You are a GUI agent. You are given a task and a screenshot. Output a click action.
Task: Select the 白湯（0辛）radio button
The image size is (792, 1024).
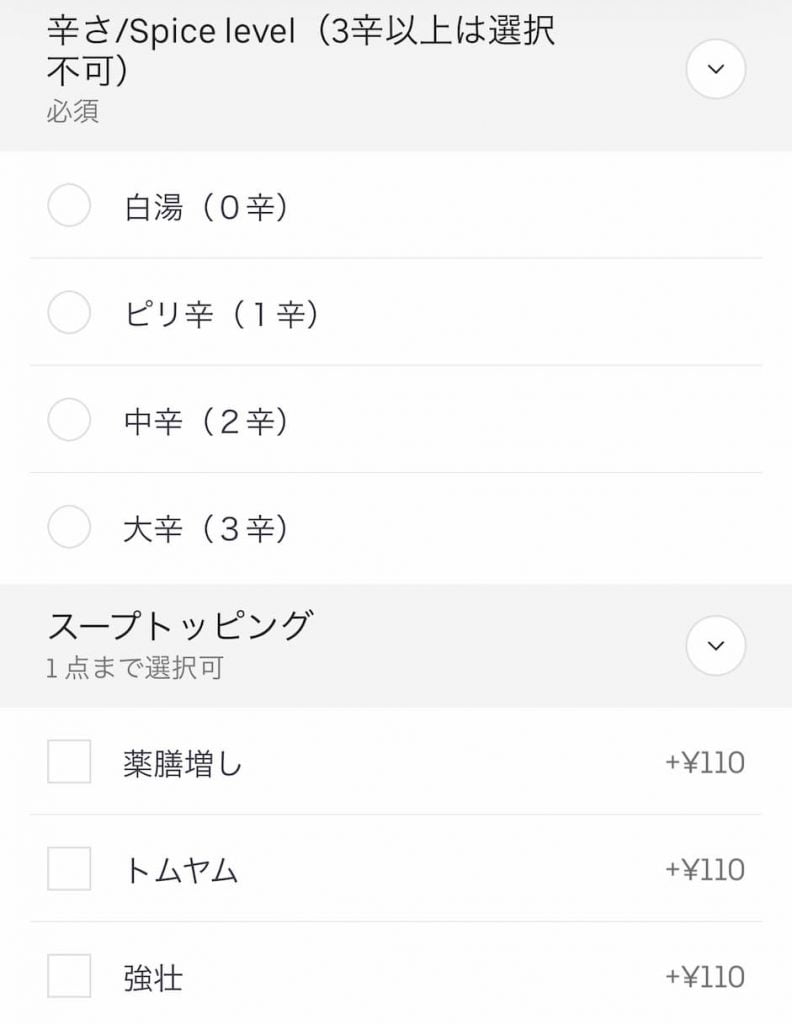tap(69, 207)
